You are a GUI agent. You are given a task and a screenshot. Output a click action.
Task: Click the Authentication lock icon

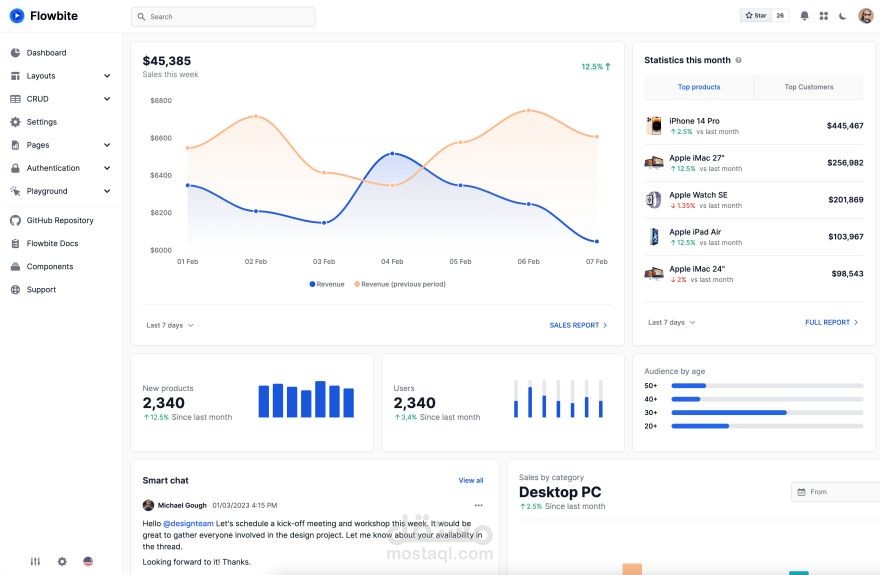pos(15,168)
